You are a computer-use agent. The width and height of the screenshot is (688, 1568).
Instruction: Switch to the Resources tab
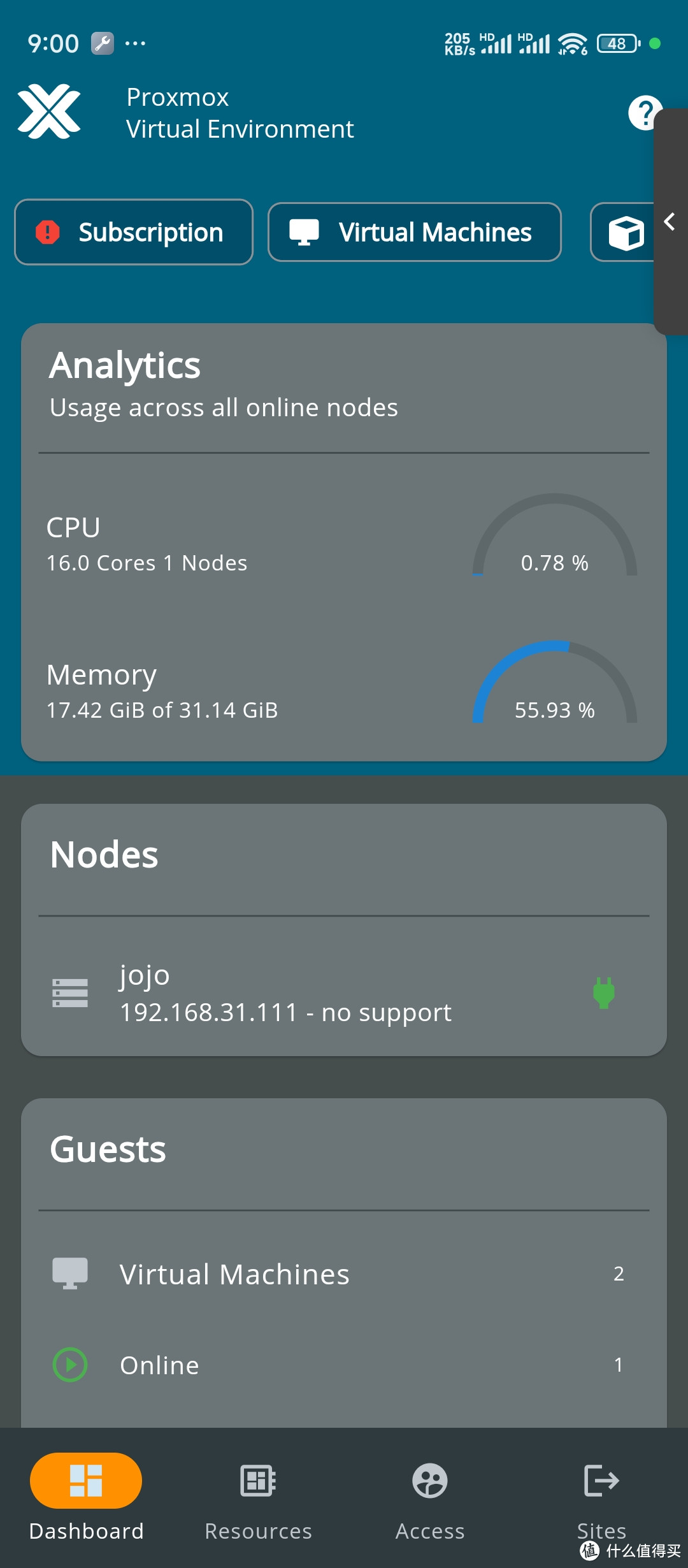pyautogui.click(x=258, y=1495)
